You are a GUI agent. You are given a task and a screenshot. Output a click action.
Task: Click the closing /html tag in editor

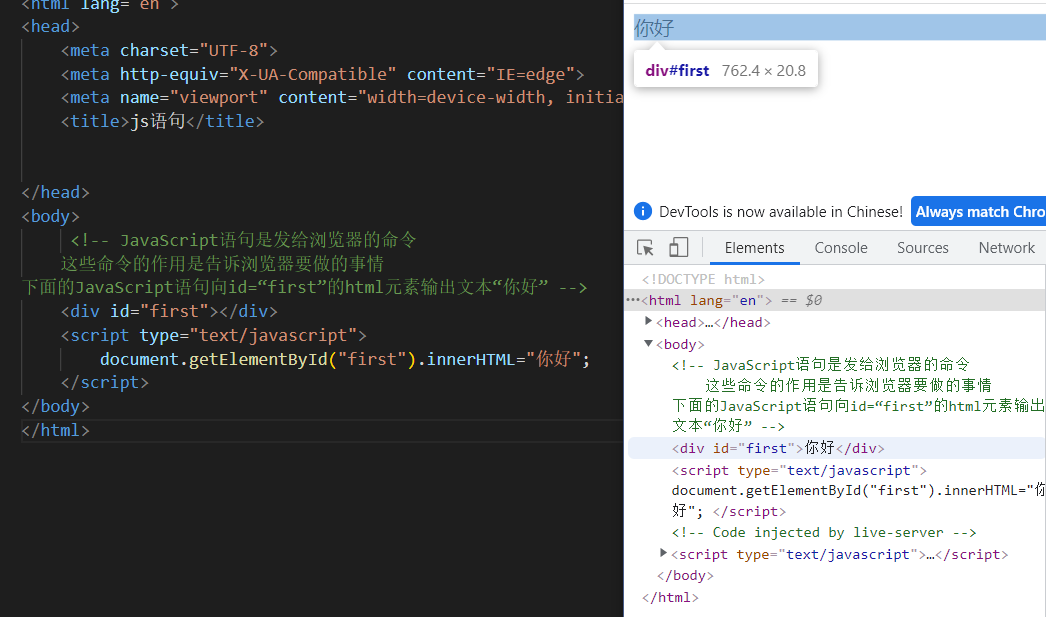(x=55, y=430)
